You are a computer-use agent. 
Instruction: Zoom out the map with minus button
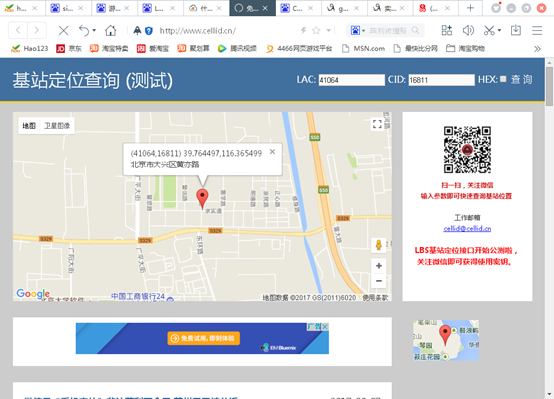pos(379,281)
